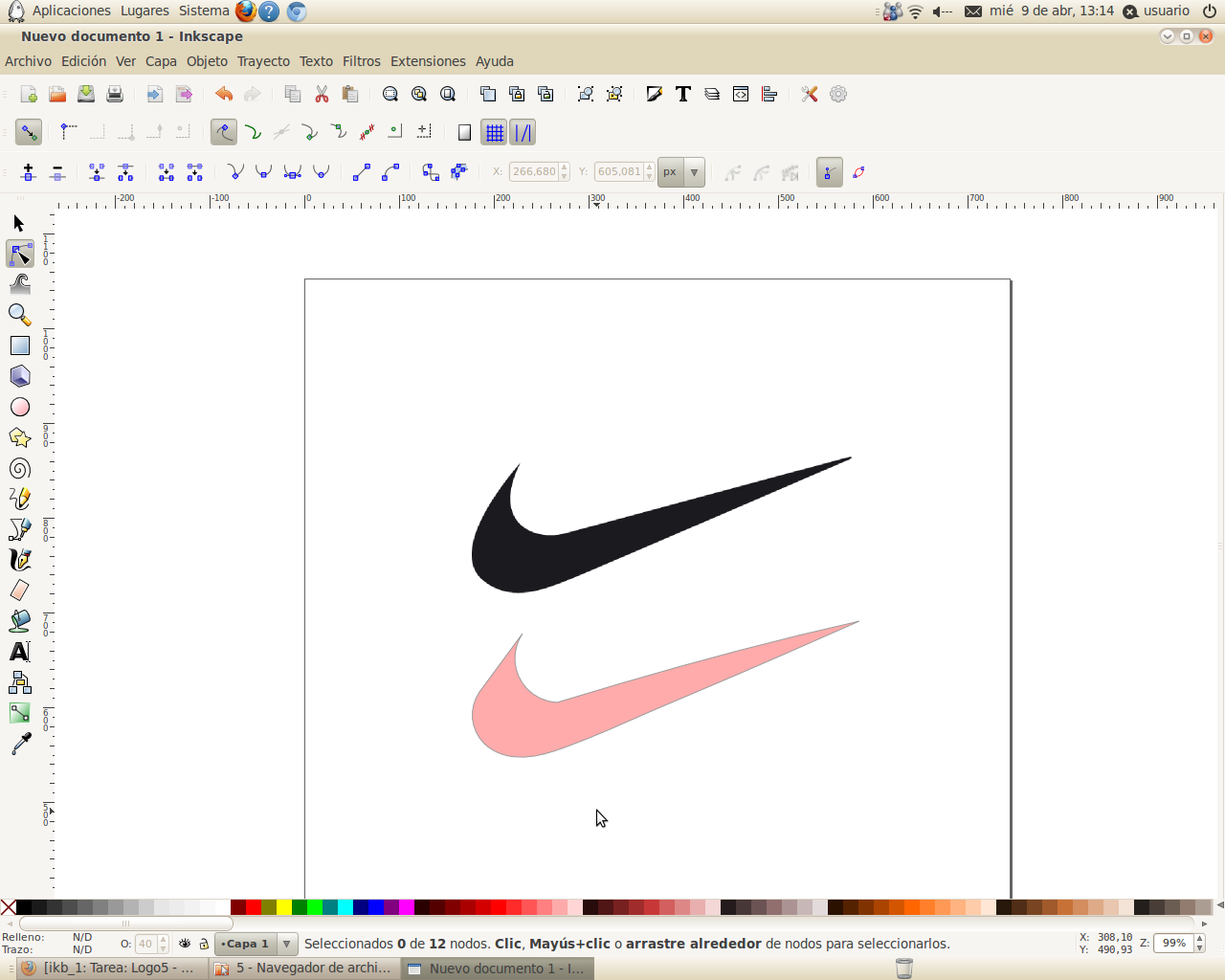Open the Trayecto menu
The width and height of the screenshot is (1225, 980).
point(263,61)
